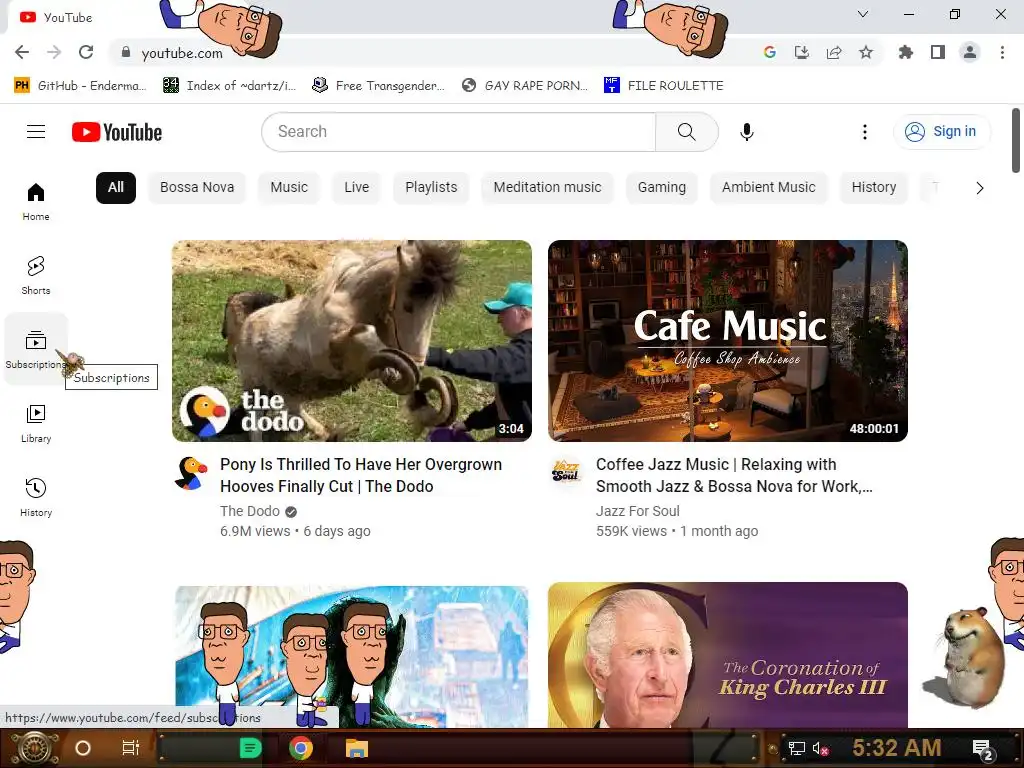Screen dimensions: 1024x768
Task: Open The Dodo channel name link
Action: click(250, 511)
